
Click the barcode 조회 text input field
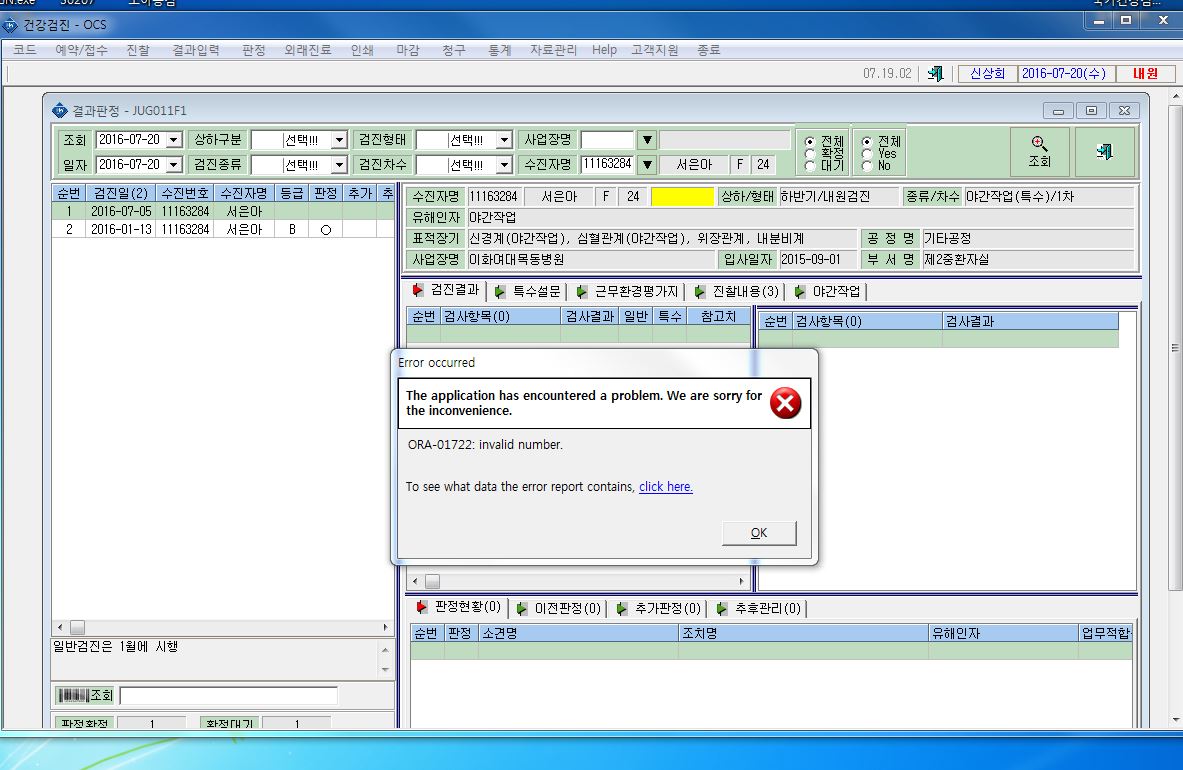pos(229,695)
